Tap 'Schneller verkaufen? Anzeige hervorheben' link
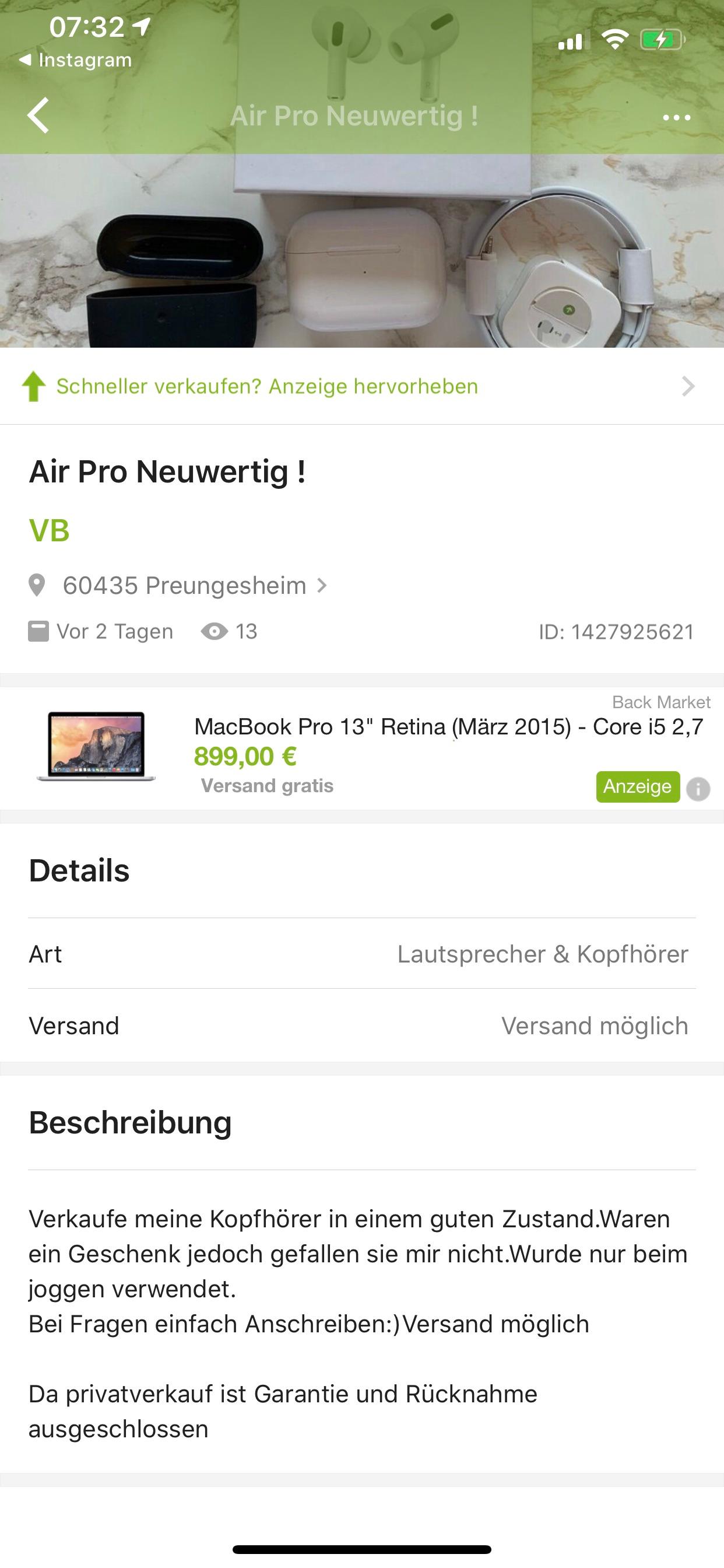Image resolution: width=724 pixels, height=1568 pixels. tap(267, 387)
